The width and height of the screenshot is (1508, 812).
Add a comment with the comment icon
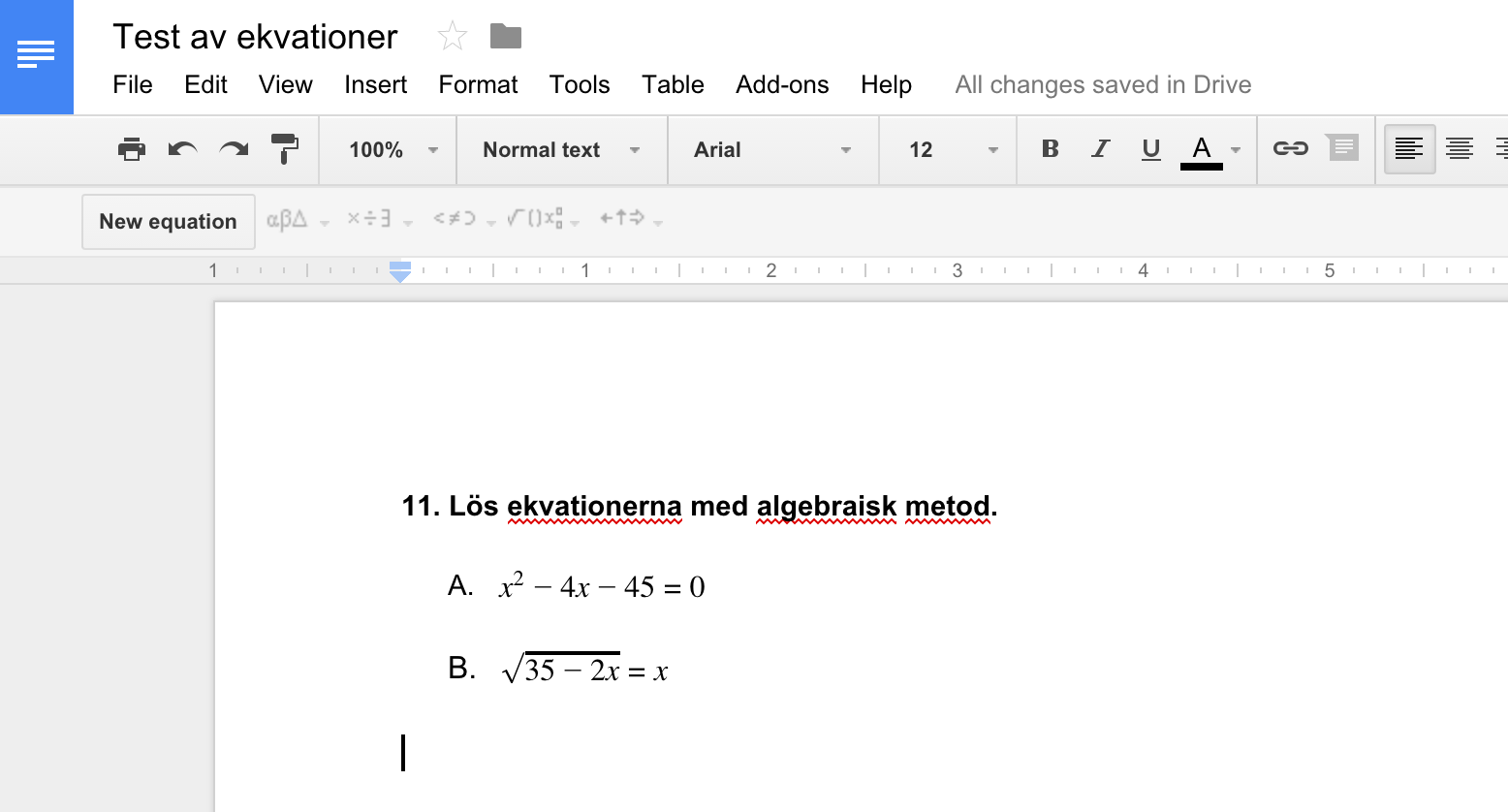(x=1342, y=149)
